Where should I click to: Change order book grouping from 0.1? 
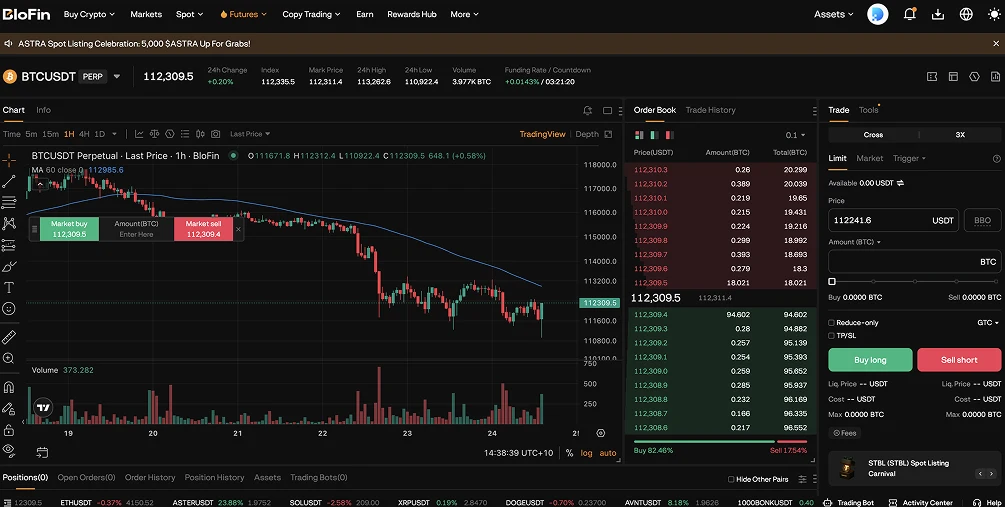click(x=795, y=135)
